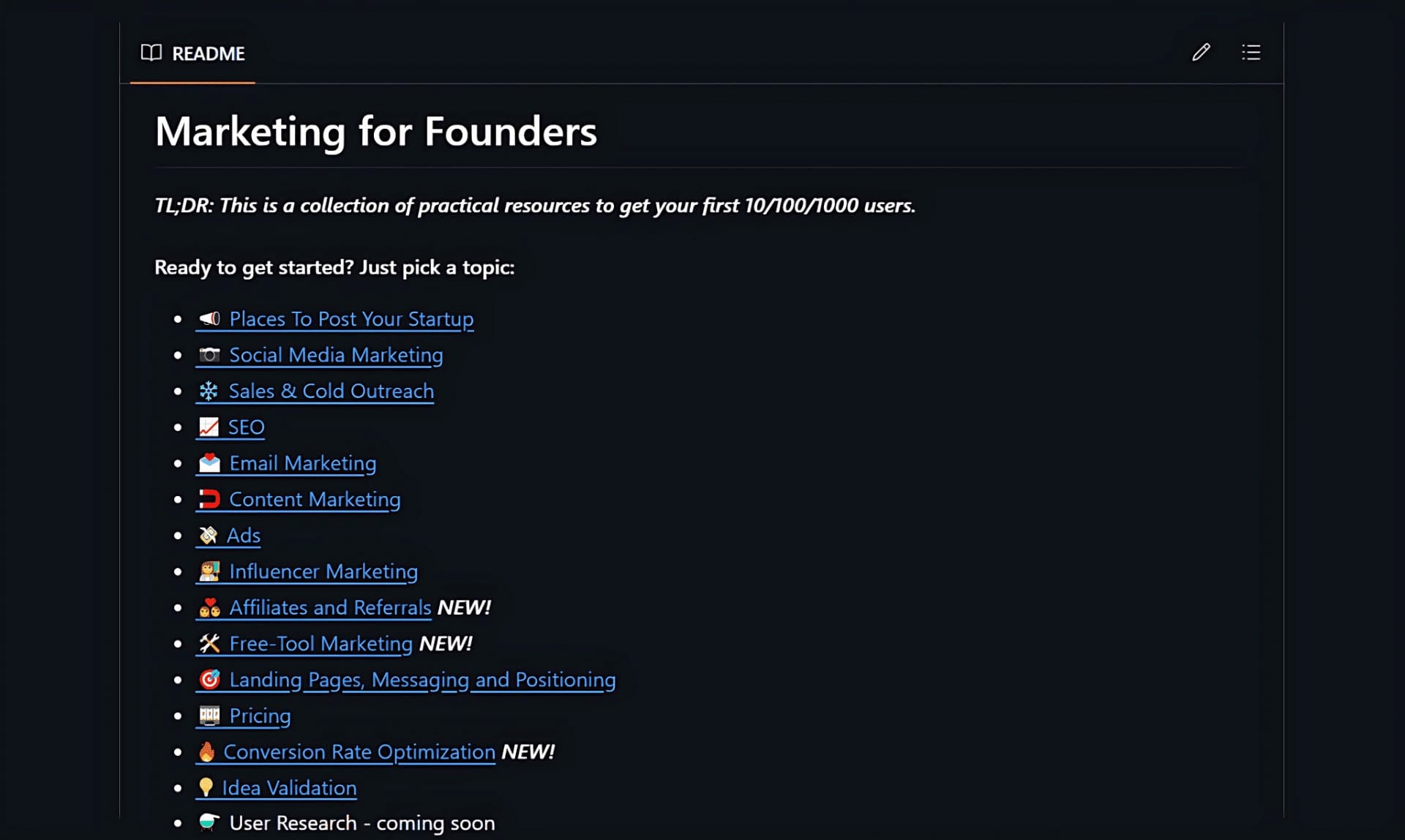Image resolution: width=1405 pixels, height=840 pixels.
Task: Click the lightbulb icon beside Idea Validation
Action: pos(208,787)
